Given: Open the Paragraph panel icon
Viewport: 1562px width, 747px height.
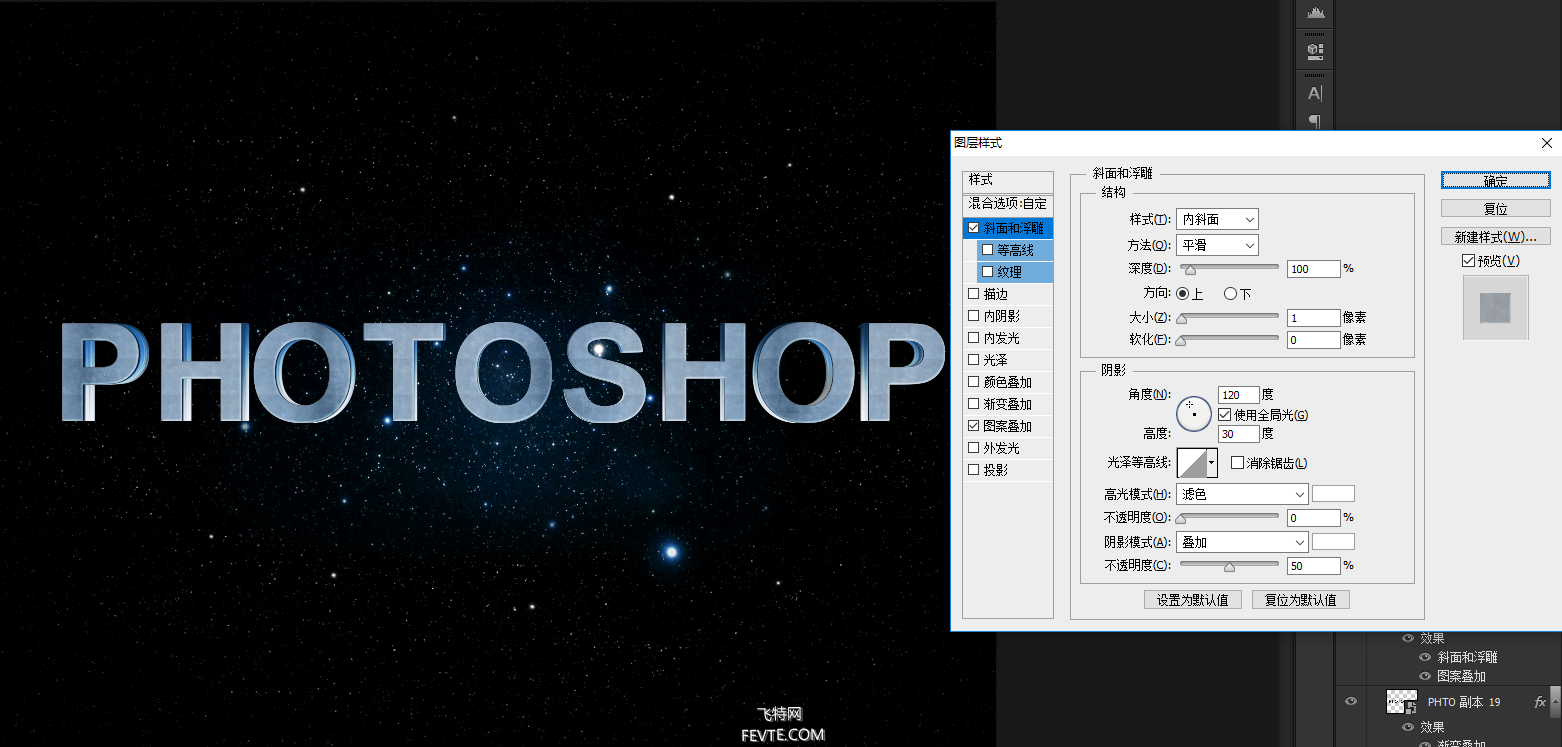Looking at the screenshot, I should point(1315,122).
